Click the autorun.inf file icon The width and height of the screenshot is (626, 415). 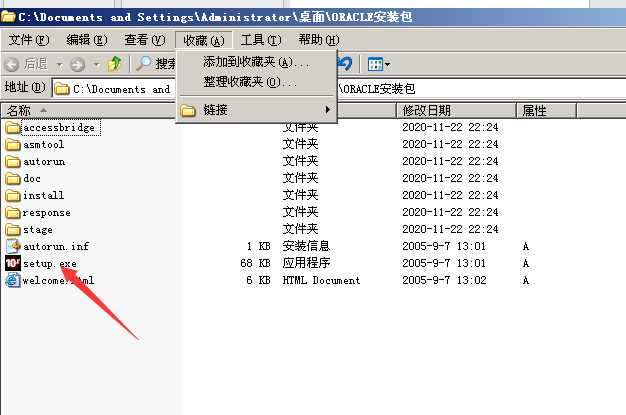[13, 246]
